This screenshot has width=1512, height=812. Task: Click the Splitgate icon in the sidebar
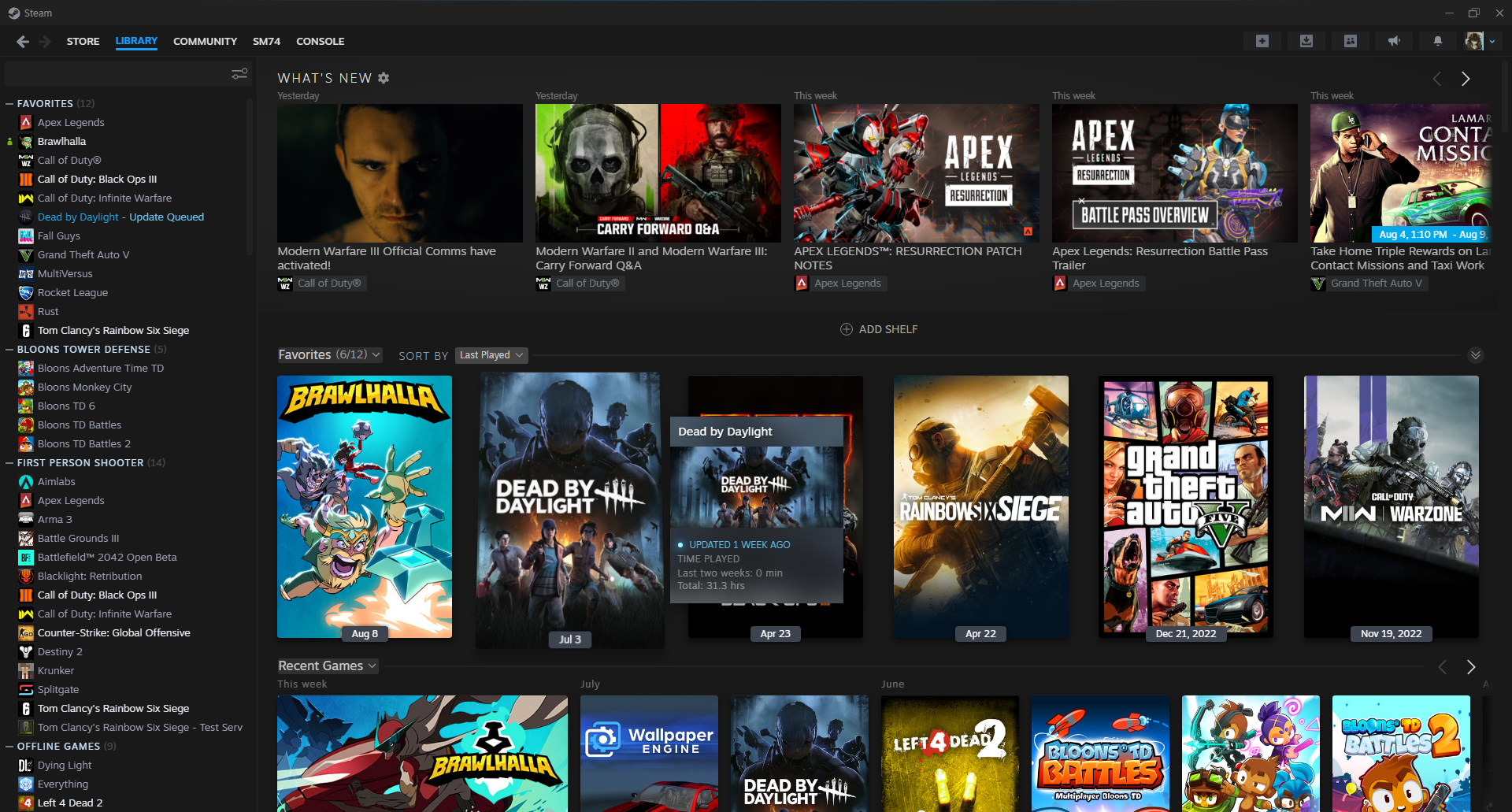click(26, 689)
